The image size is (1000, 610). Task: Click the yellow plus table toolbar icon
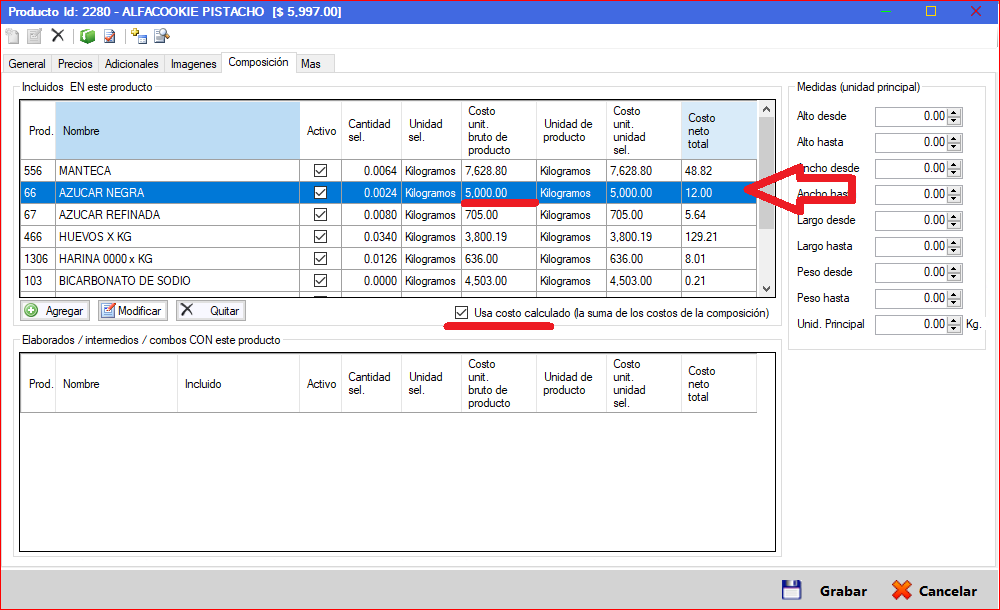tap(139, 36)
